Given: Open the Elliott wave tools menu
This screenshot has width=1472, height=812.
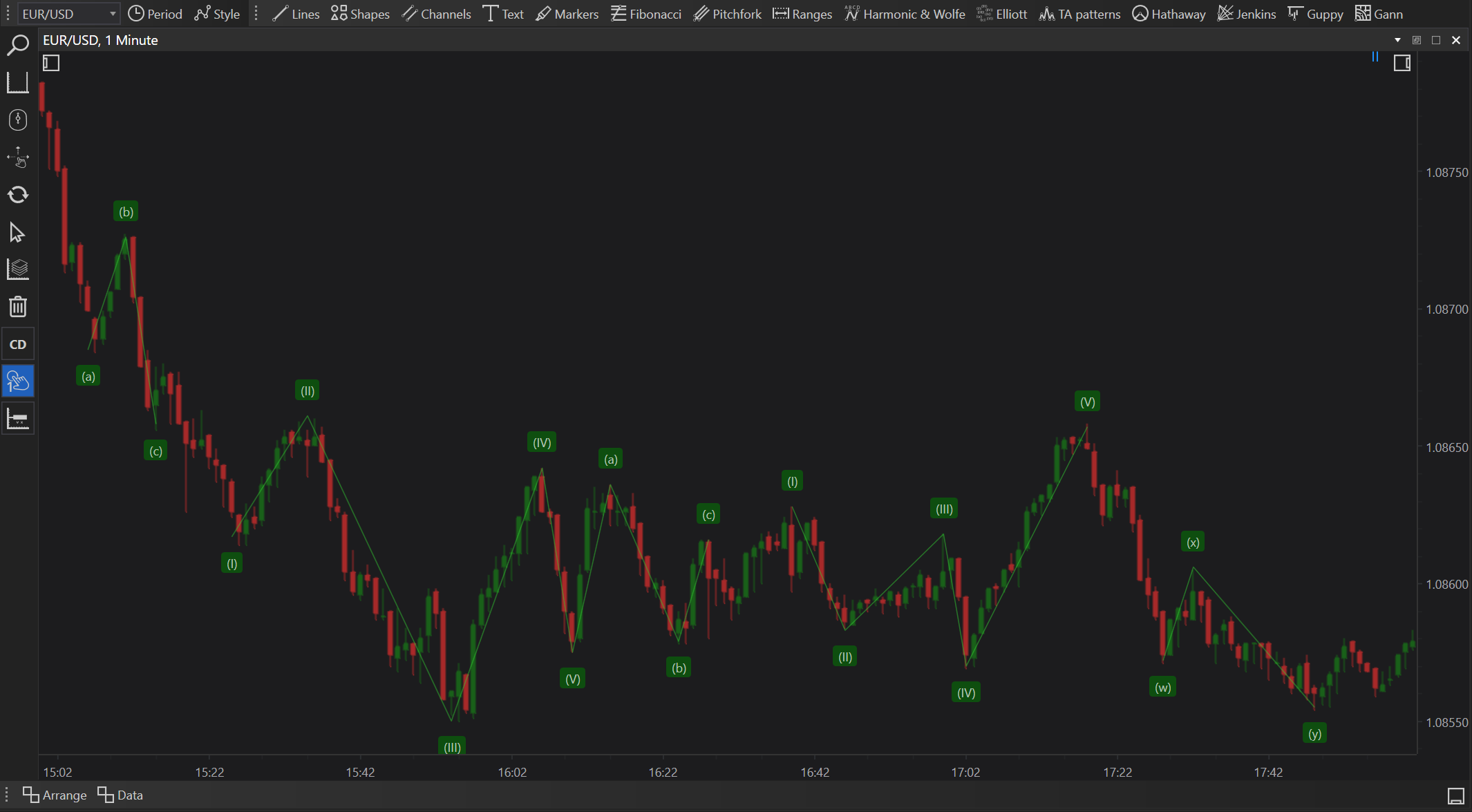Looking at the screenshot, I should pos(1001,14).
